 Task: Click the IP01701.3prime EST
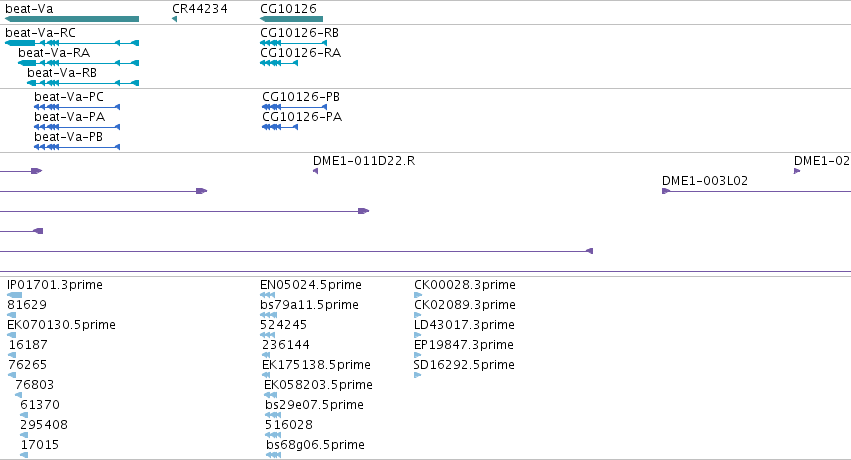click(x=15, y=295)
